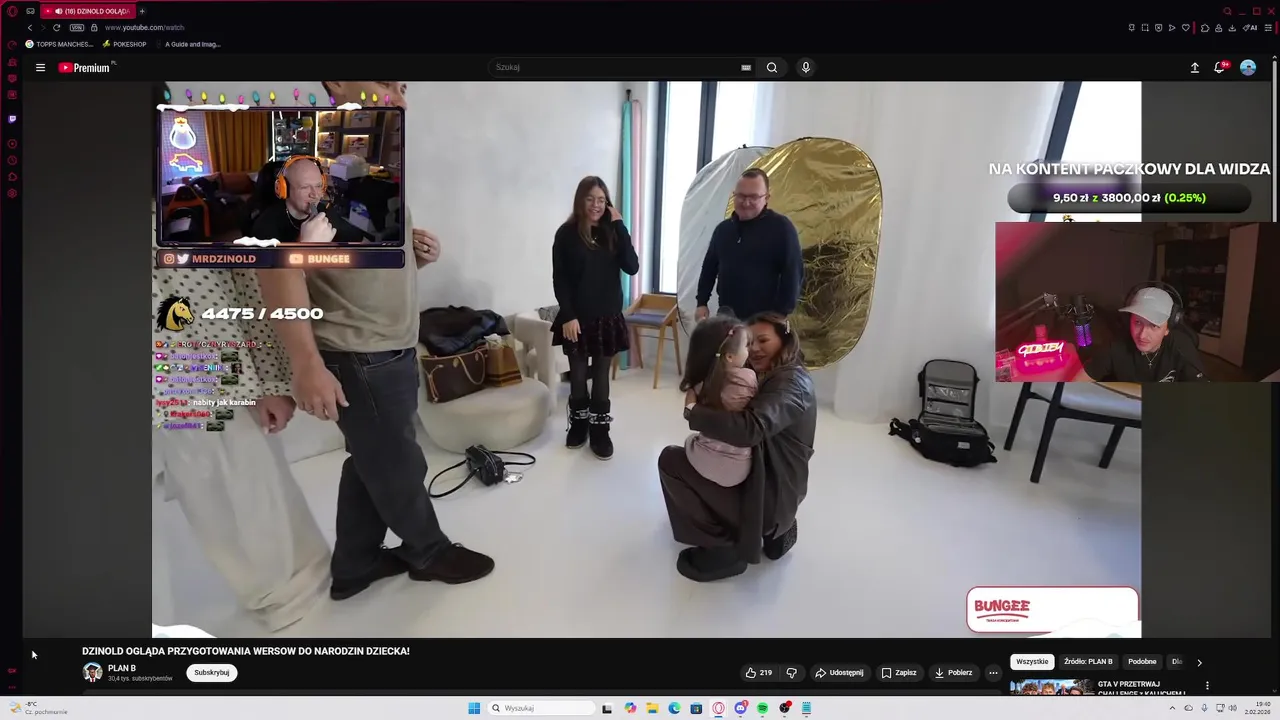Select the Źródło: PLAN B chip
The height and width of the screenshot is (720, 1280).
[1088, 662]
